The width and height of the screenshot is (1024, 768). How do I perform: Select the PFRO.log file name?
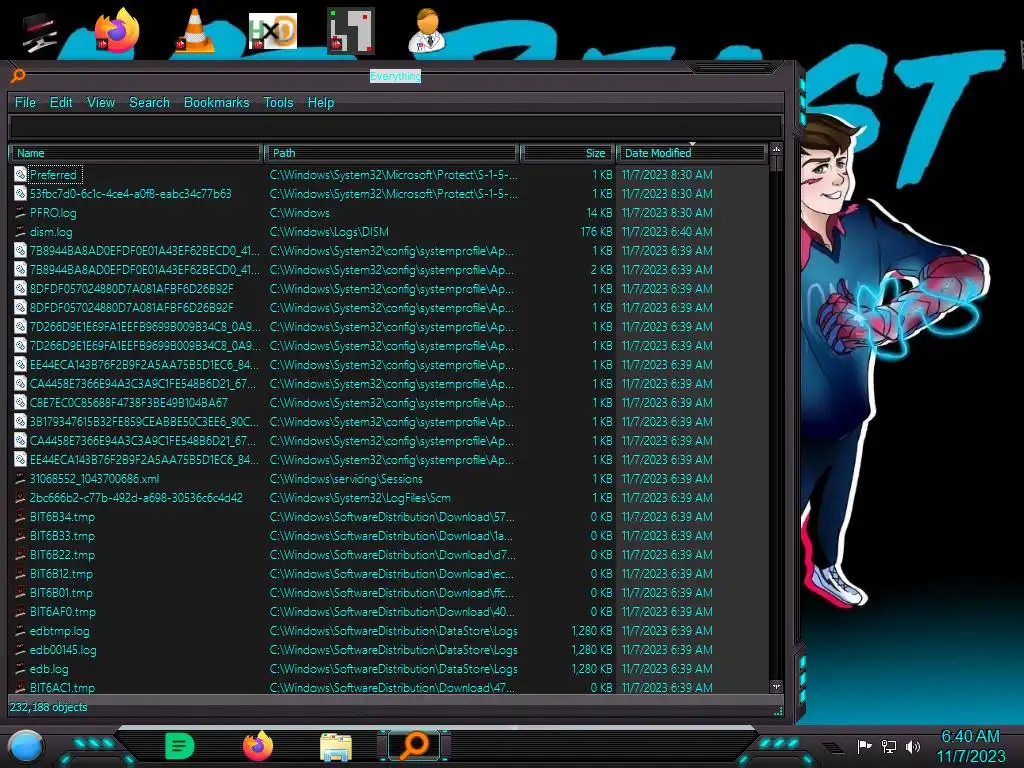tap(53, 212)
